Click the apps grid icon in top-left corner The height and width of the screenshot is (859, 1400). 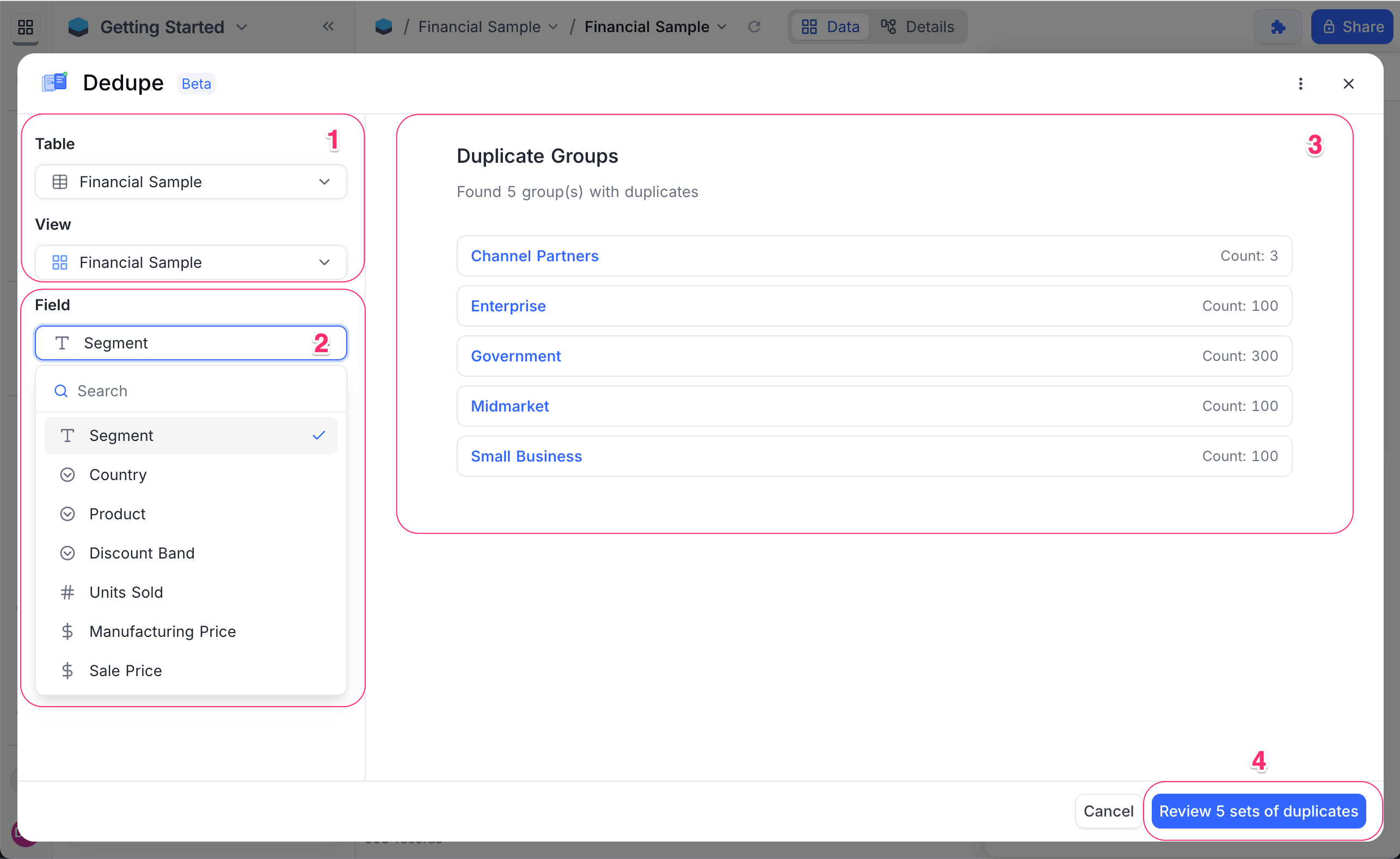pos(25,27)
